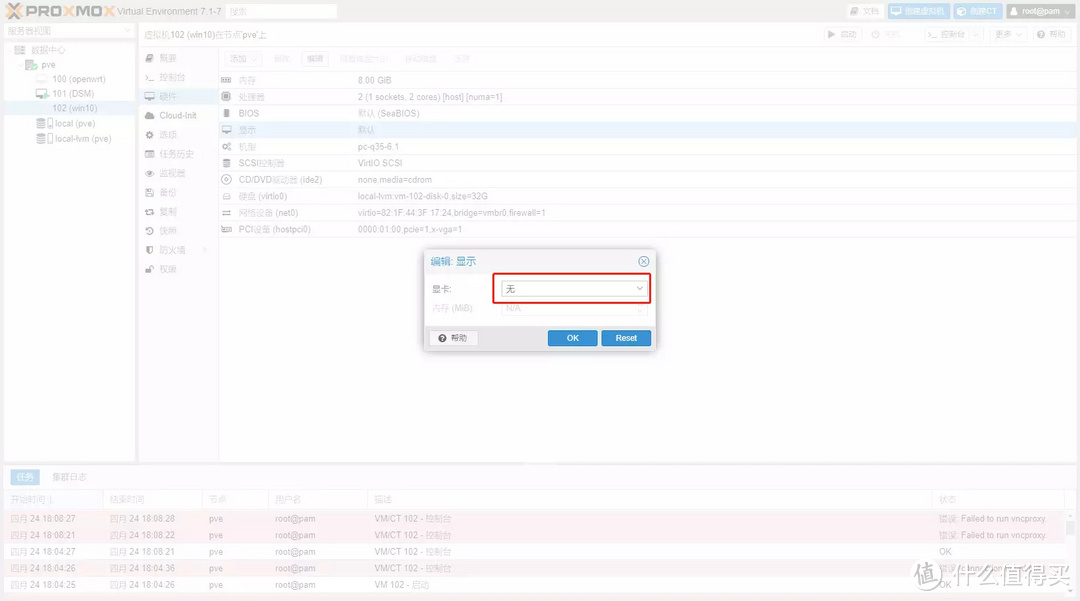Viewport: 1080px width, 601px height.
Task: Click the 删除 hardware button
Action: point(282,59)
